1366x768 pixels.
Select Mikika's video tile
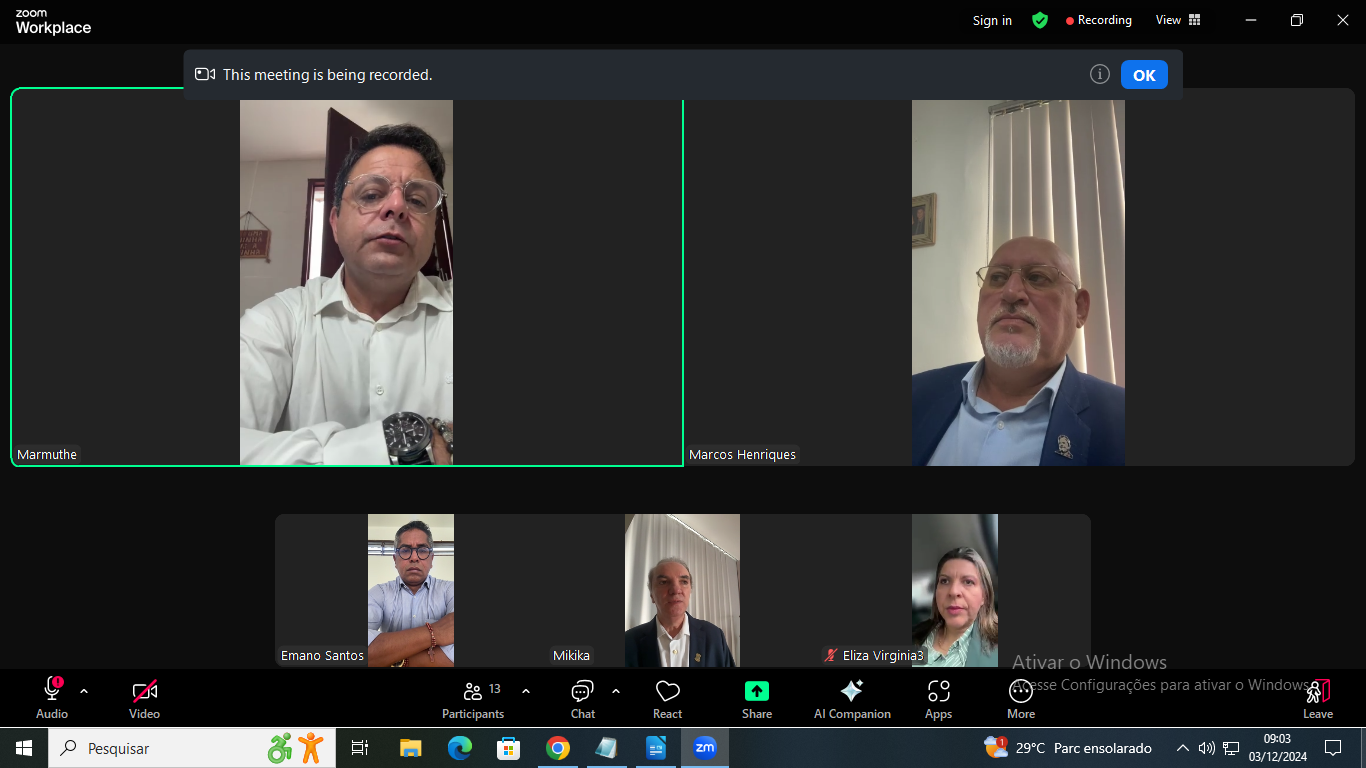pyautogui.click(x=683, y=590)
